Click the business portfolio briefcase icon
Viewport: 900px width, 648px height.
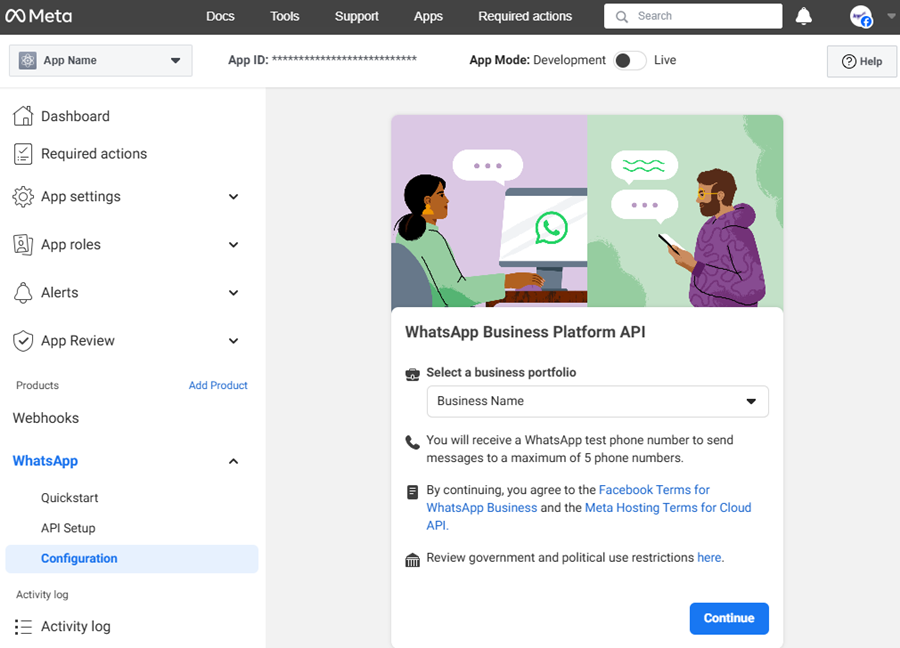click(412, 374)
